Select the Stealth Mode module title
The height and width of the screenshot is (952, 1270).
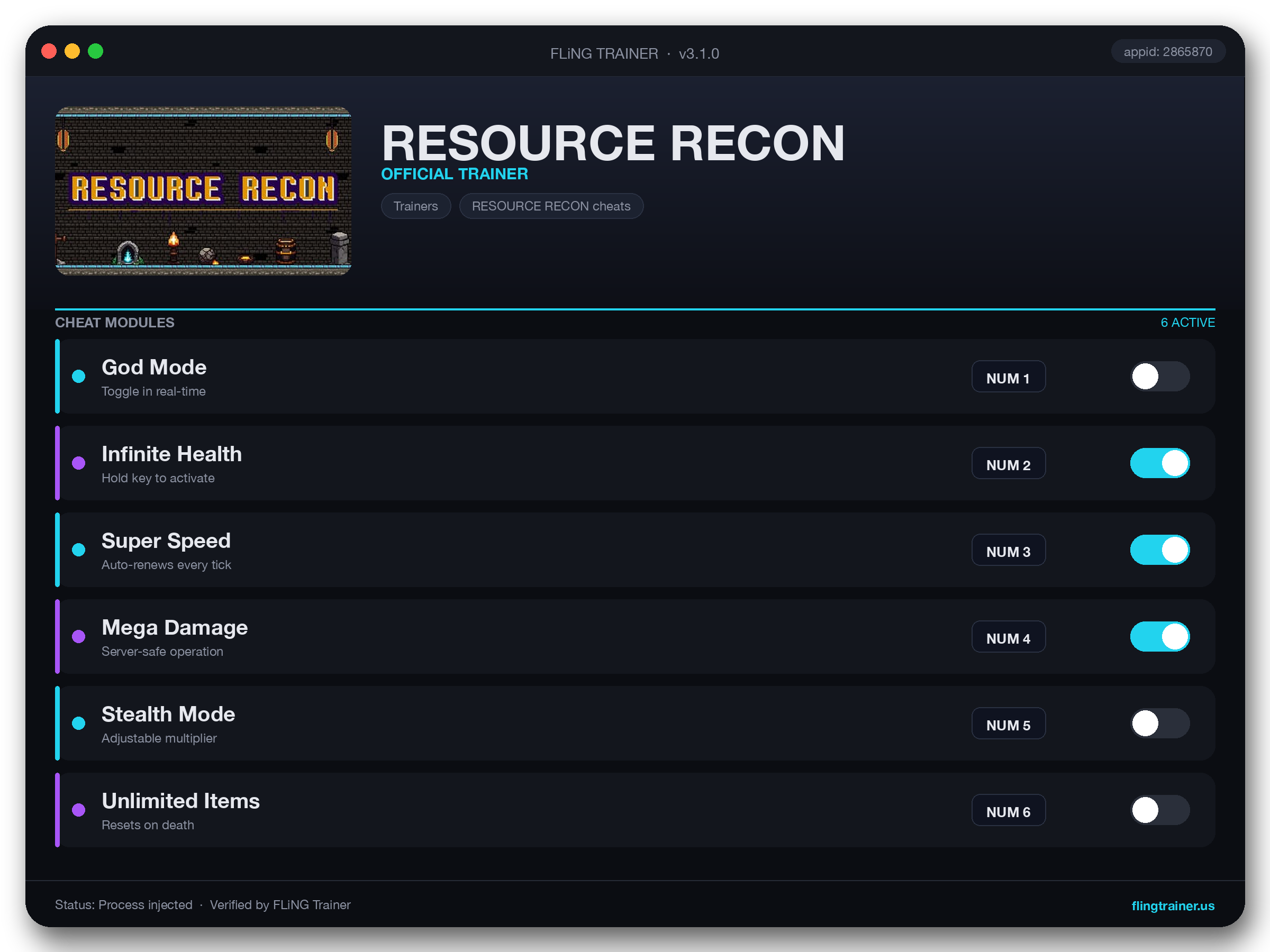pos(168,715)
